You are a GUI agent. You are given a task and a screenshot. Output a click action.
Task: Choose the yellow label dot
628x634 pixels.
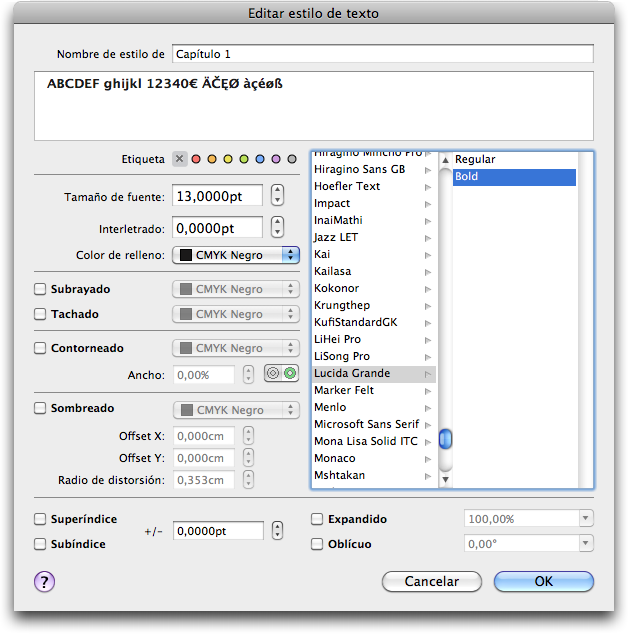[x=228, y=159]
